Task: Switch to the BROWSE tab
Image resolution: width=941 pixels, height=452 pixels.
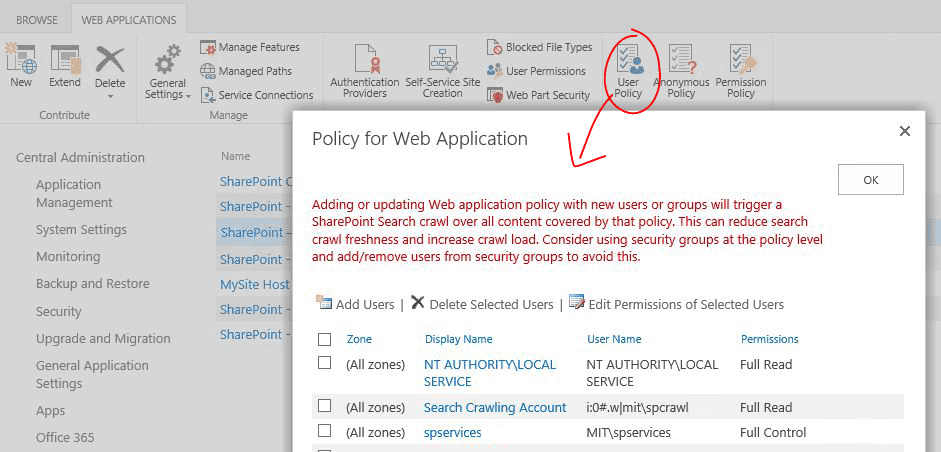Action: [x=37, y=20]
